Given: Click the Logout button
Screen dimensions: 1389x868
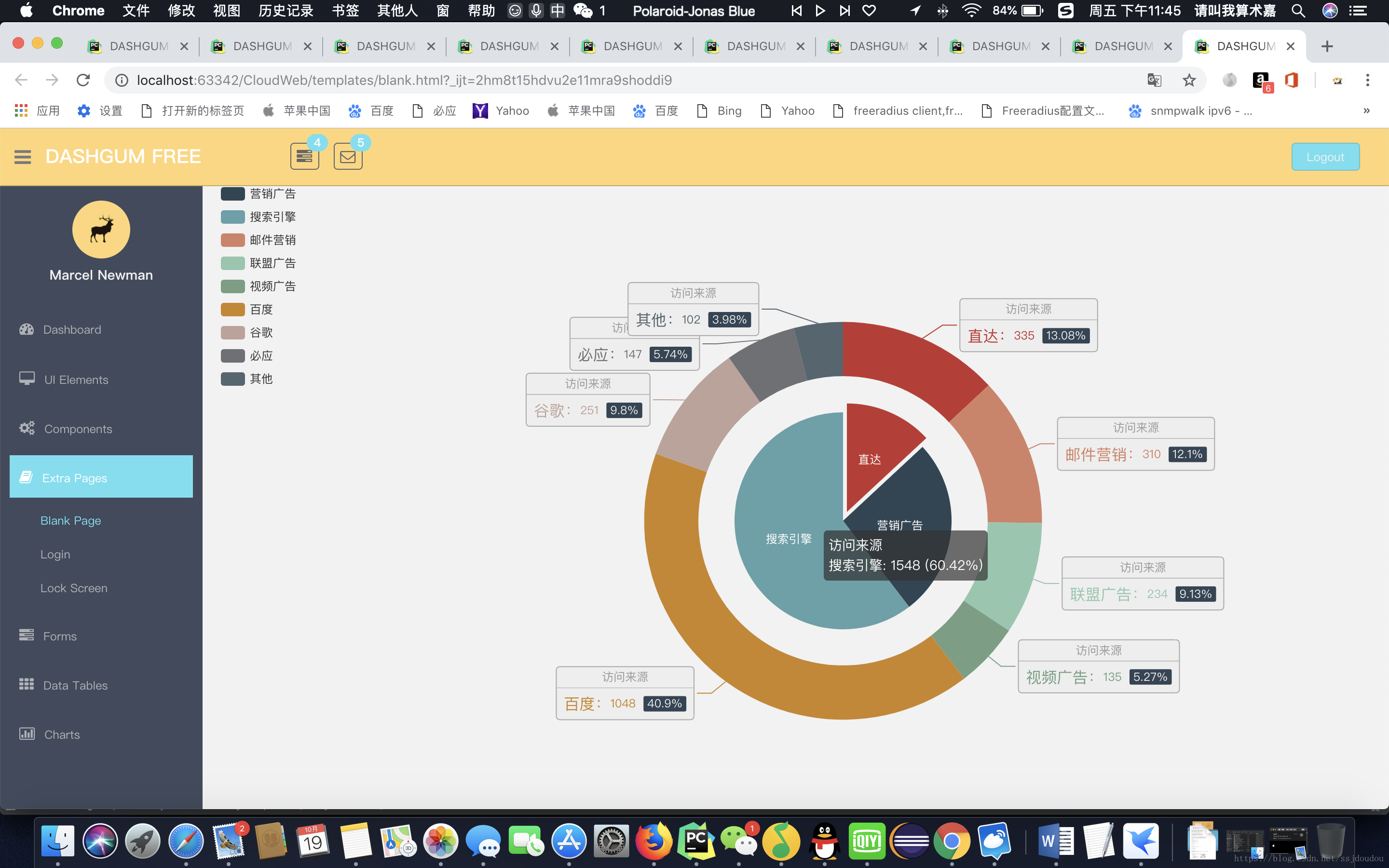Looking at the screenshot, I should [x=1326, y=156].
